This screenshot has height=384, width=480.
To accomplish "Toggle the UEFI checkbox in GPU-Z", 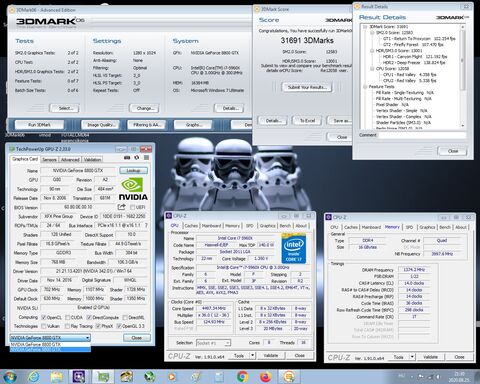I will click(x=132, y=207).
